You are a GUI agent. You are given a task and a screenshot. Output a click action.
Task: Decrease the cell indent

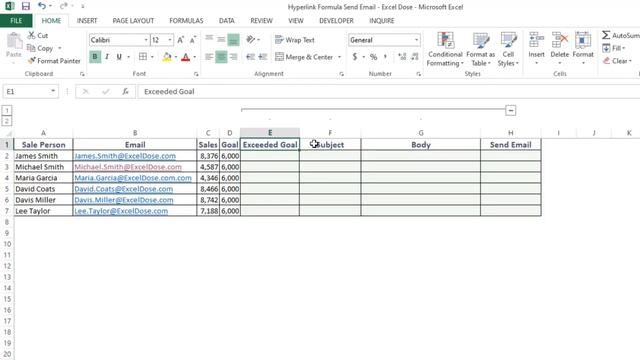click(250, 57)
